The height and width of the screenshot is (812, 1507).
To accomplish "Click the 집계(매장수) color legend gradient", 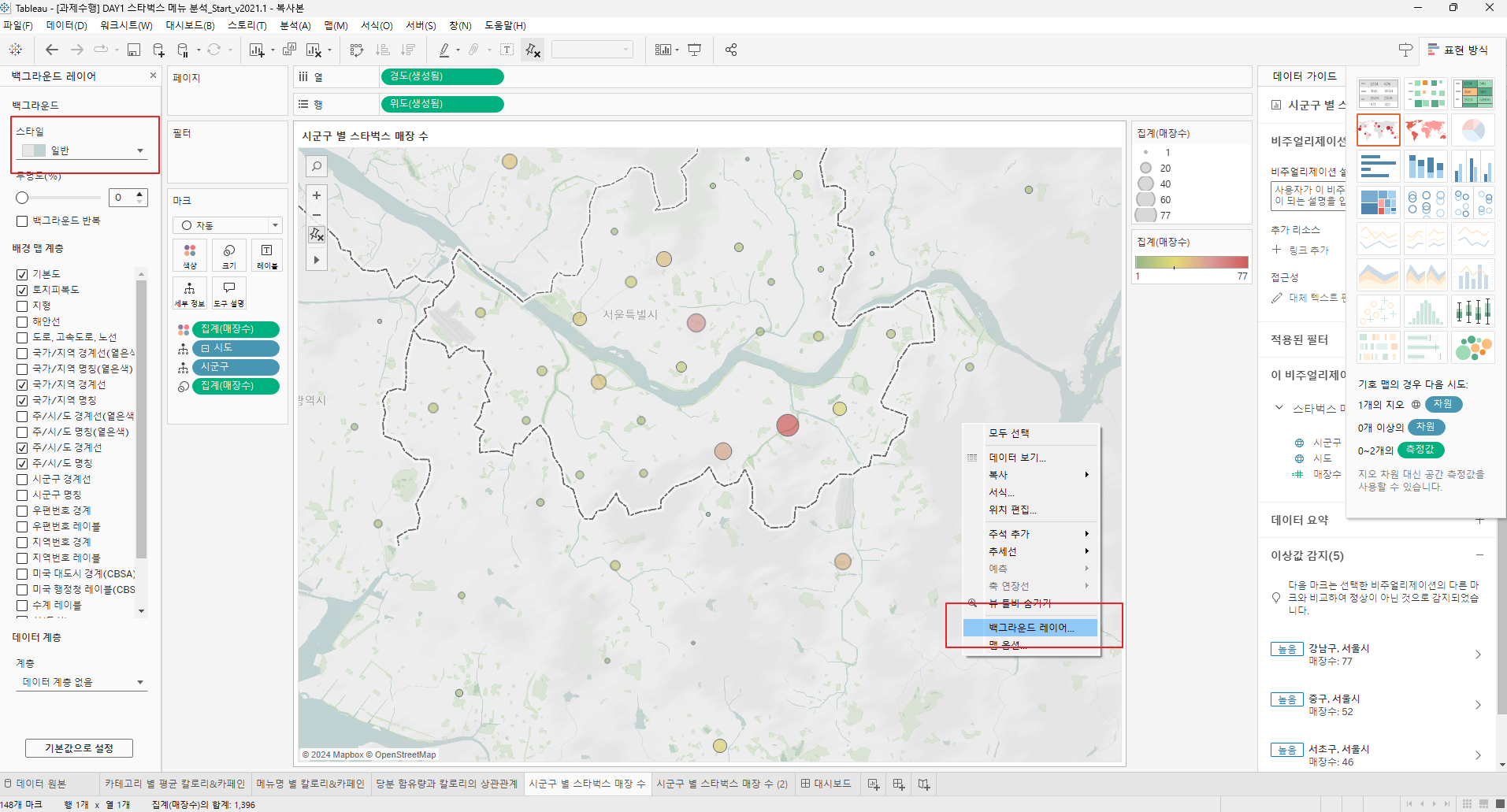I will click(x=1191, y=262).
